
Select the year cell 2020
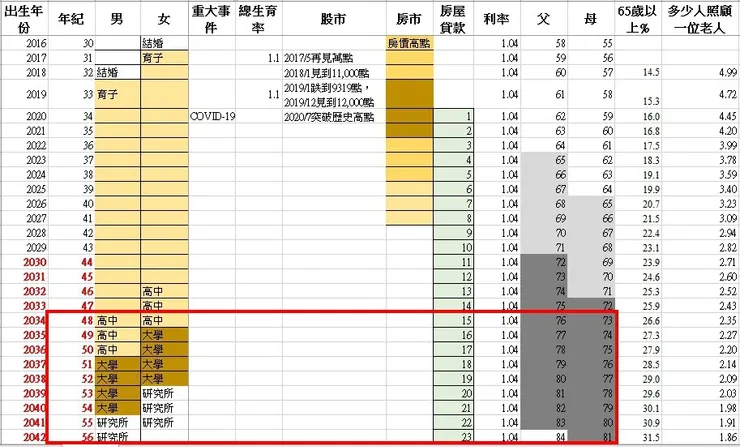pyautogui.click(x=24, y=116)
